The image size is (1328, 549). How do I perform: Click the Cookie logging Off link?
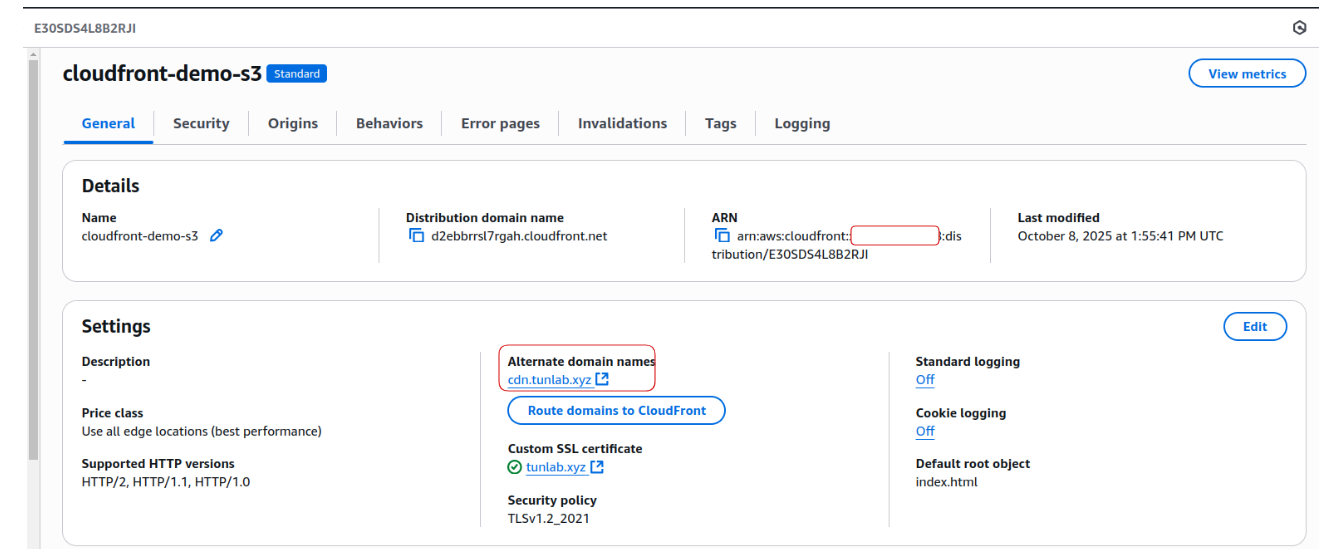pos(925,432)
